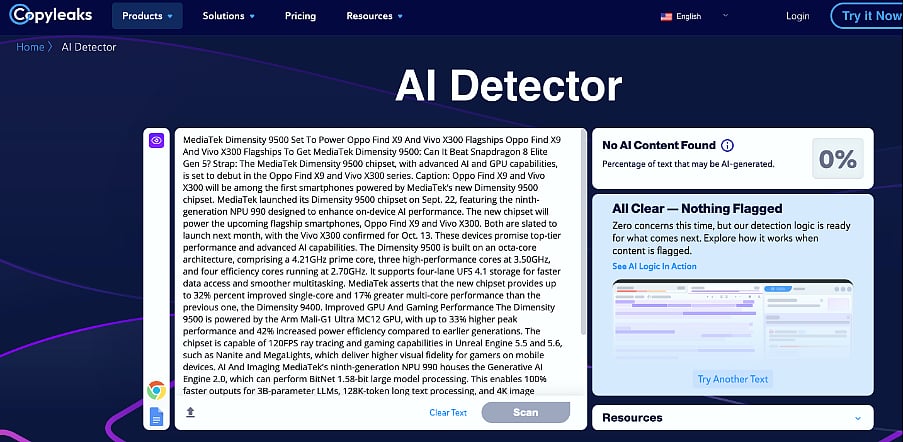This screenshot has width=904, height=442.
Task: Click the US flag icon
Action: [666, 17]
